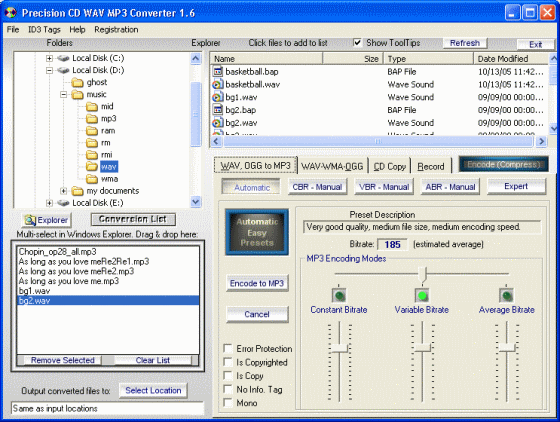Switch to the Record tab
This screenshot has width=560, height=422.
point(431,166)
